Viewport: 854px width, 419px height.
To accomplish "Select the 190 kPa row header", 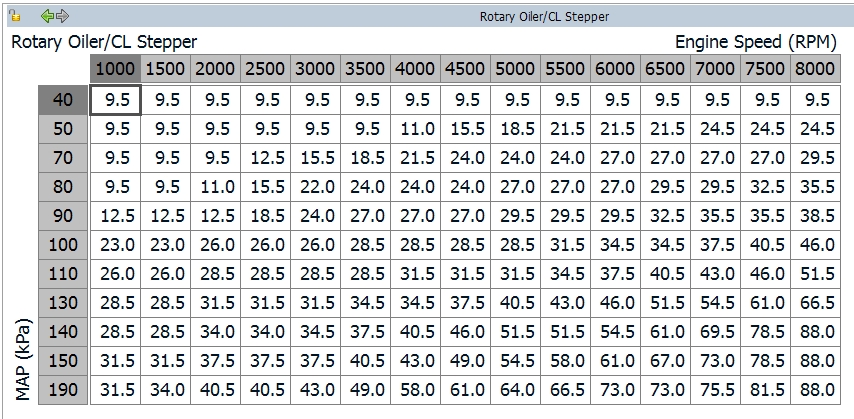I will [x=63, y=390].
